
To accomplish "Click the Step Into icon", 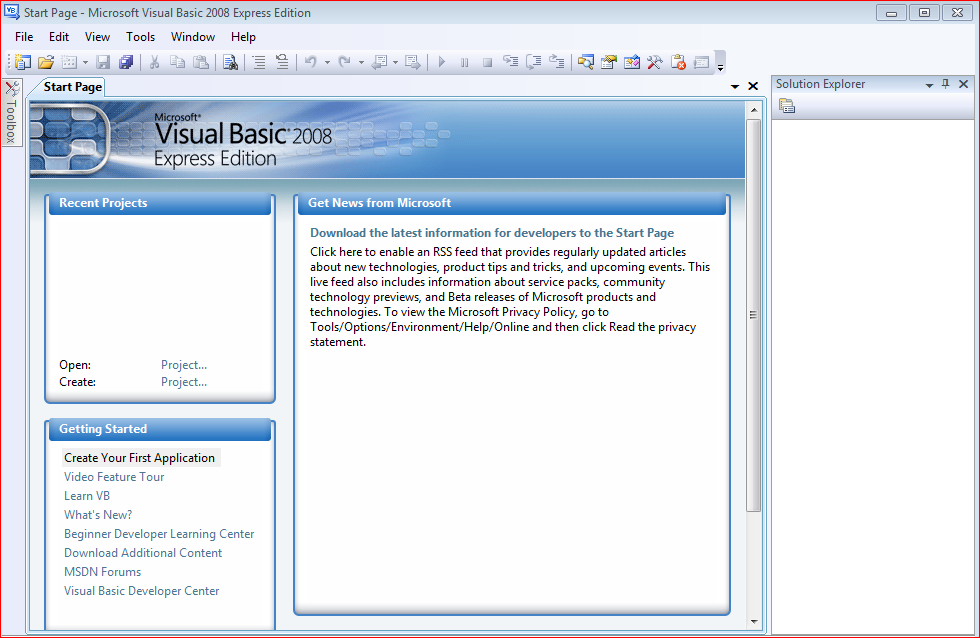I will tap(511, 62).
